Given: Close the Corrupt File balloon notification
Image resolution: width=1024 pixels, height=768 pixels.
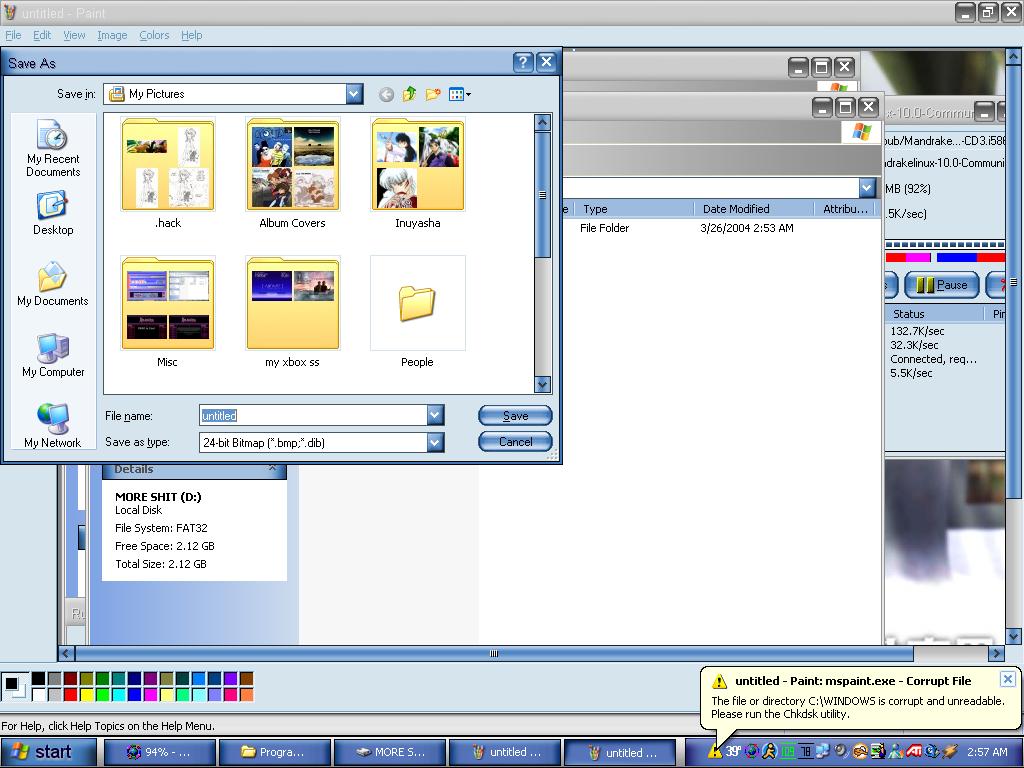Looking at the screenshot, I should (1007, 679).
